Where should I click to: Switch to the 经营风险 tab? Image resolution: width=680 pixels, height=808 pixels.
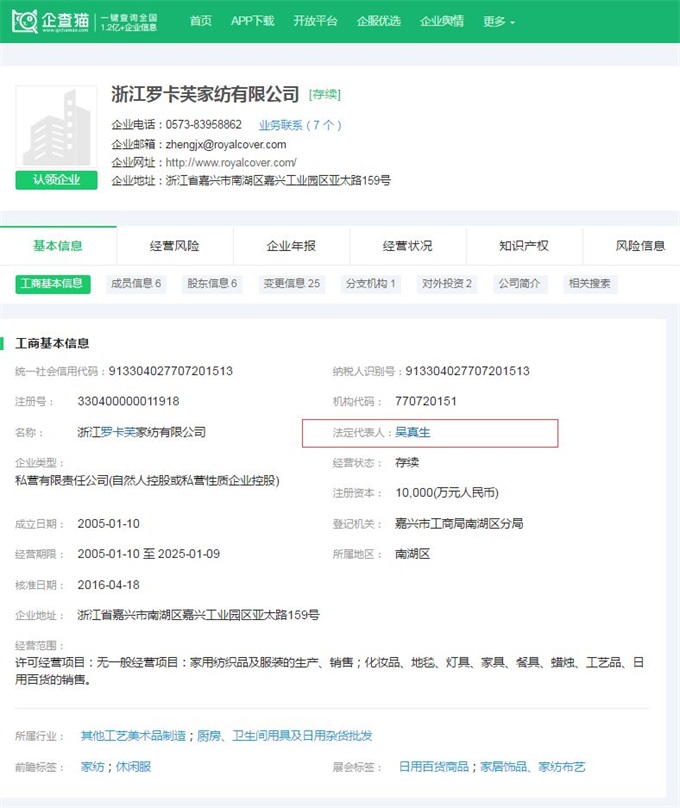click(175, 246)
